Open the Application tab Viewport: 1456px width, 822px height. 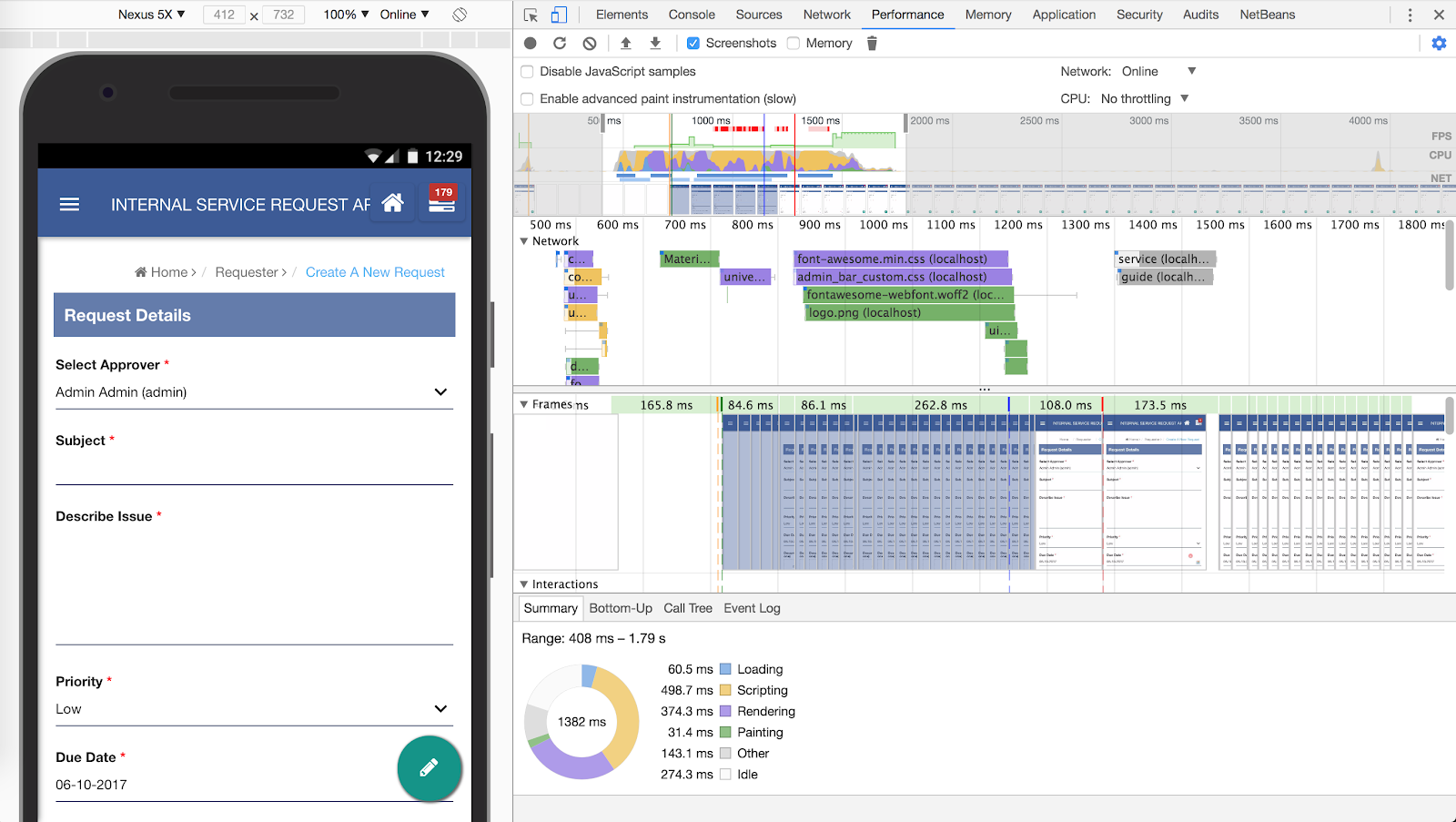pos(1064,15)
